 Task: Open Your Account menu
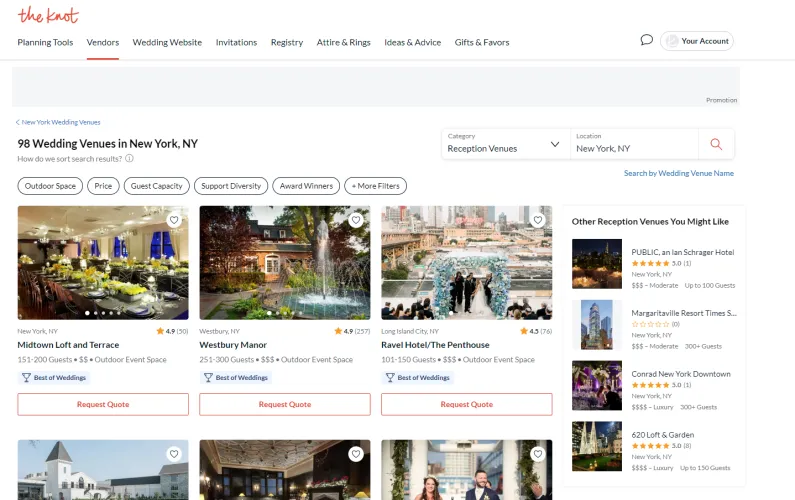tap(697, 41)
